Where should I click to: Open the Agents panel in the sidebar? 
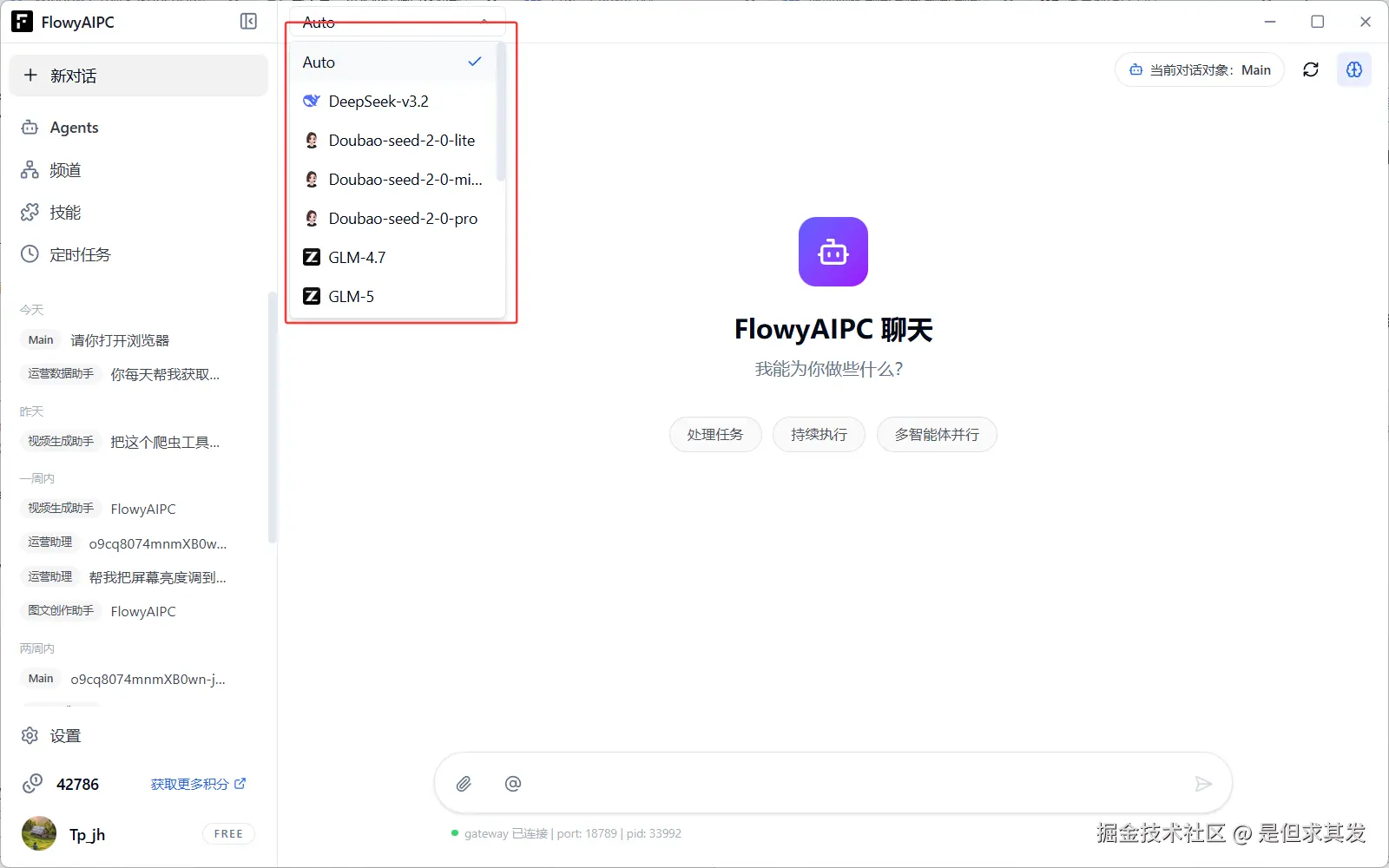click(x=73, y=128)
